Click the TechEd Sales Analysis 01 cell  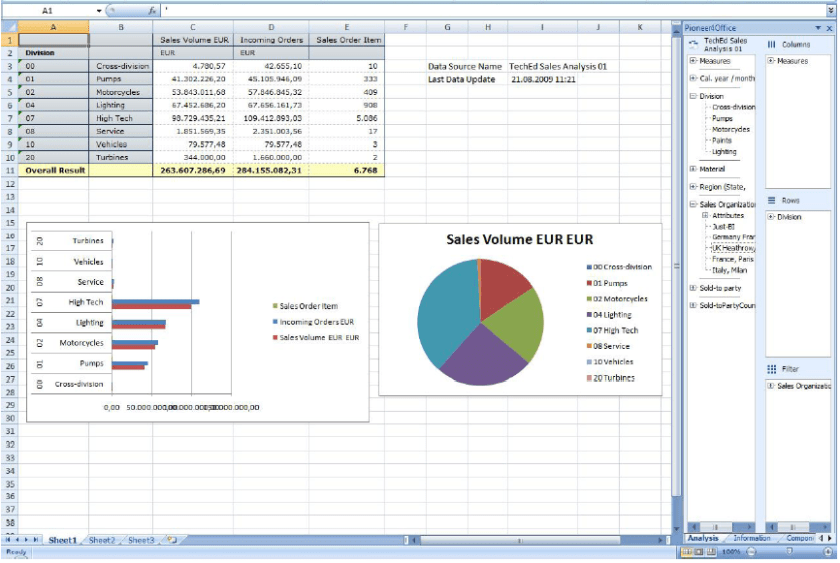557,66
